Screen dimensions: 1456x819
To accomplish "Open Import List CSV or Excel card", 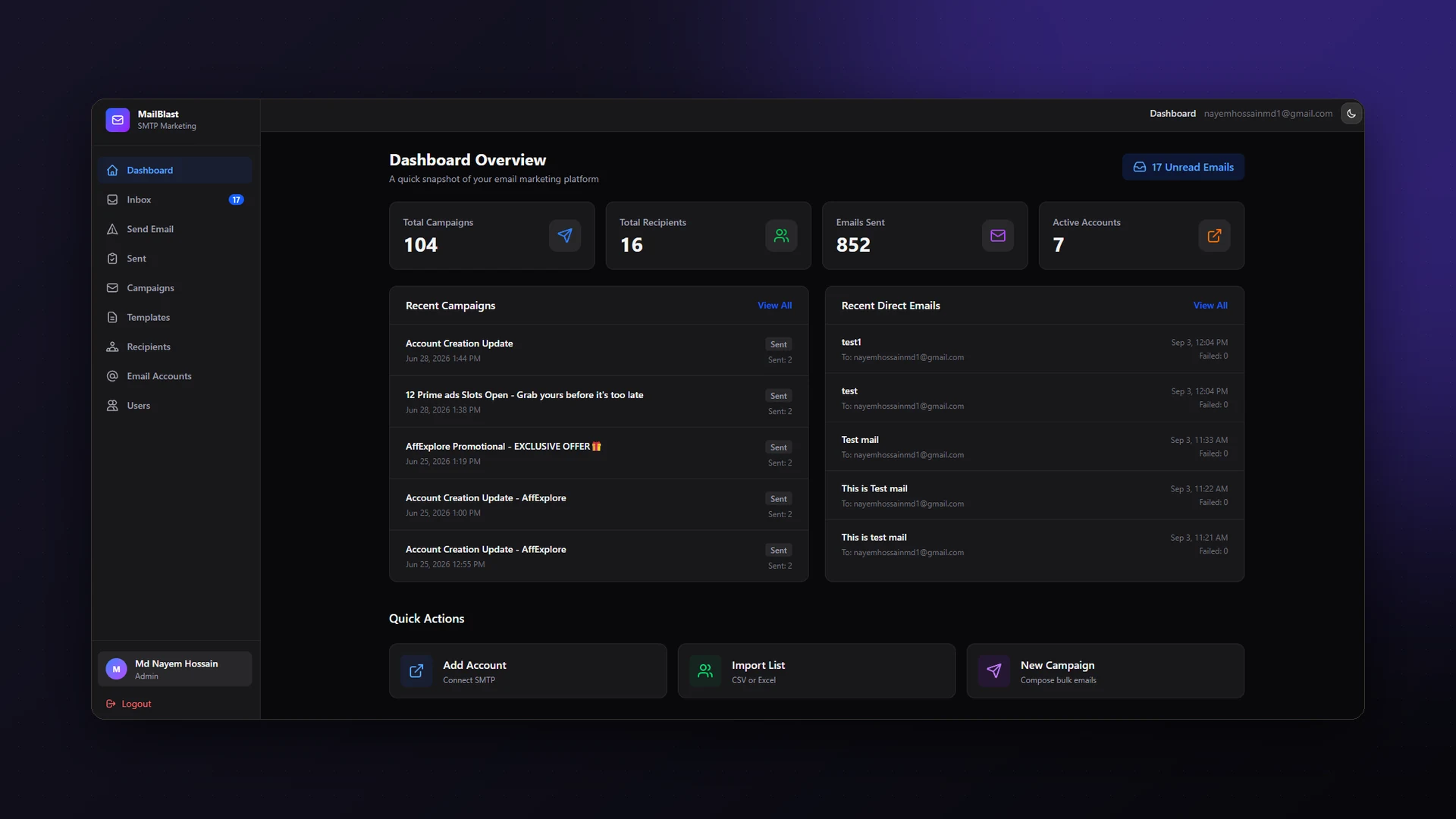I will pos(817,671).
